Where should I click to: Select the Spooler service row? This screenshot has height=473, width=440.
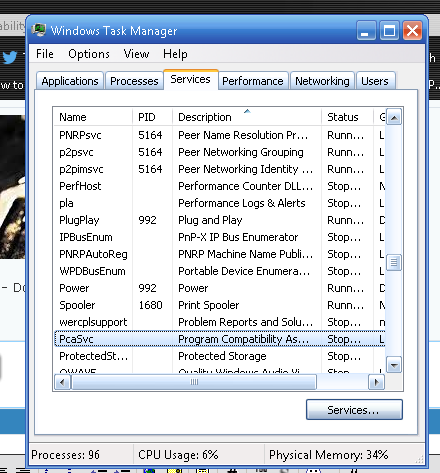[219, 305]
